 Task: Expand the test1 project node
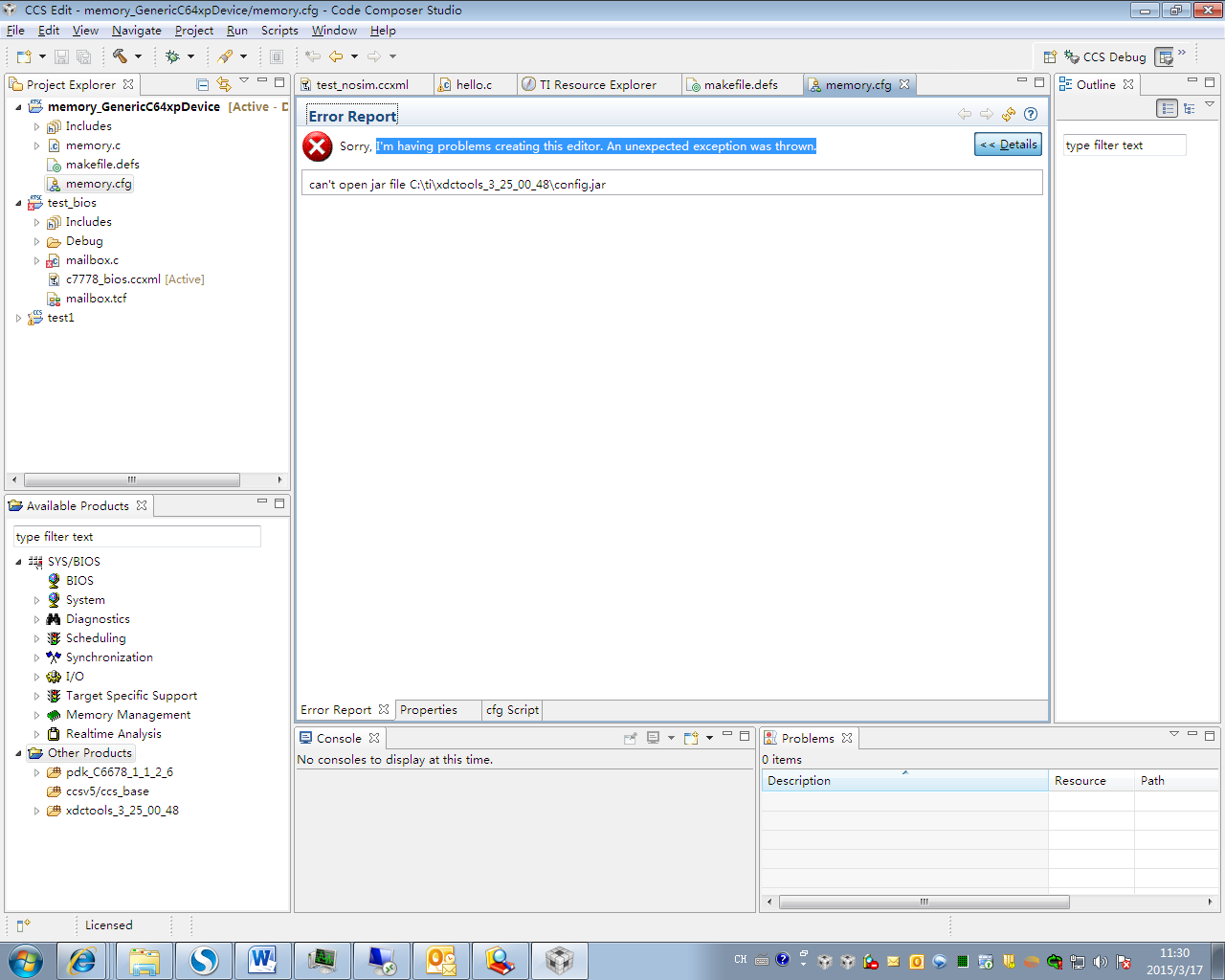pos(19,318)
